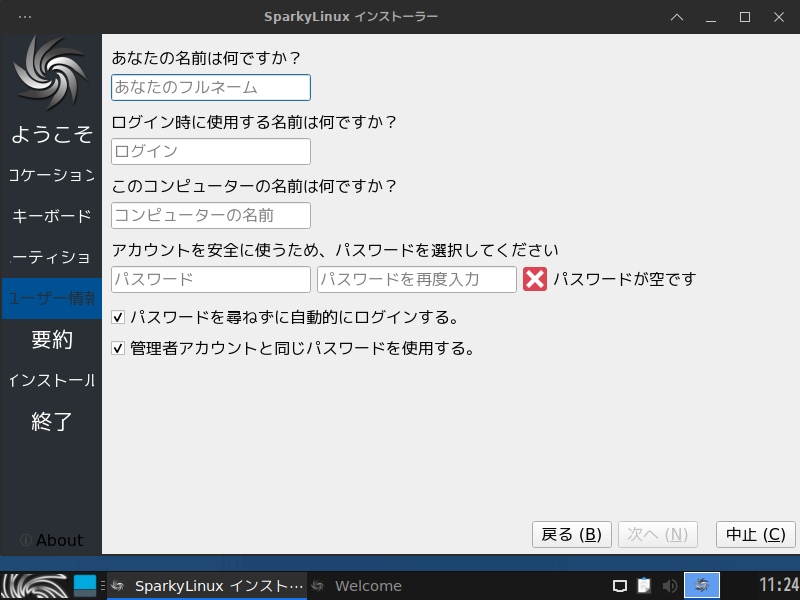
Task: Select the 要約 step in sidebar
Action: pyautogui.click(x=52, y=339)
